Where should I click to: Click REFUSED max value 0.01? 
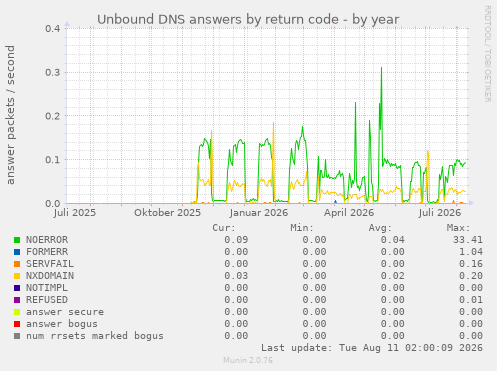pos(471,300)
